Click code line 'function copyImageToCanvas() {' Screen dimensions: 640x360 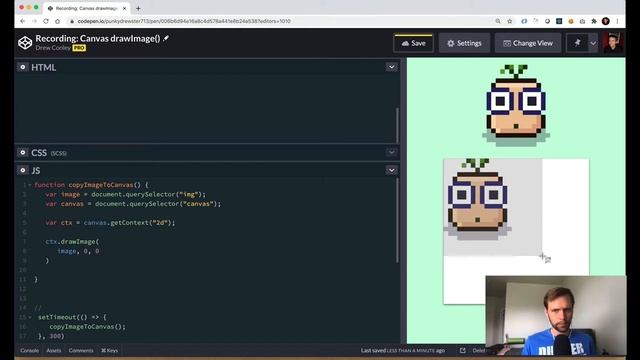[x=91, y=185]
